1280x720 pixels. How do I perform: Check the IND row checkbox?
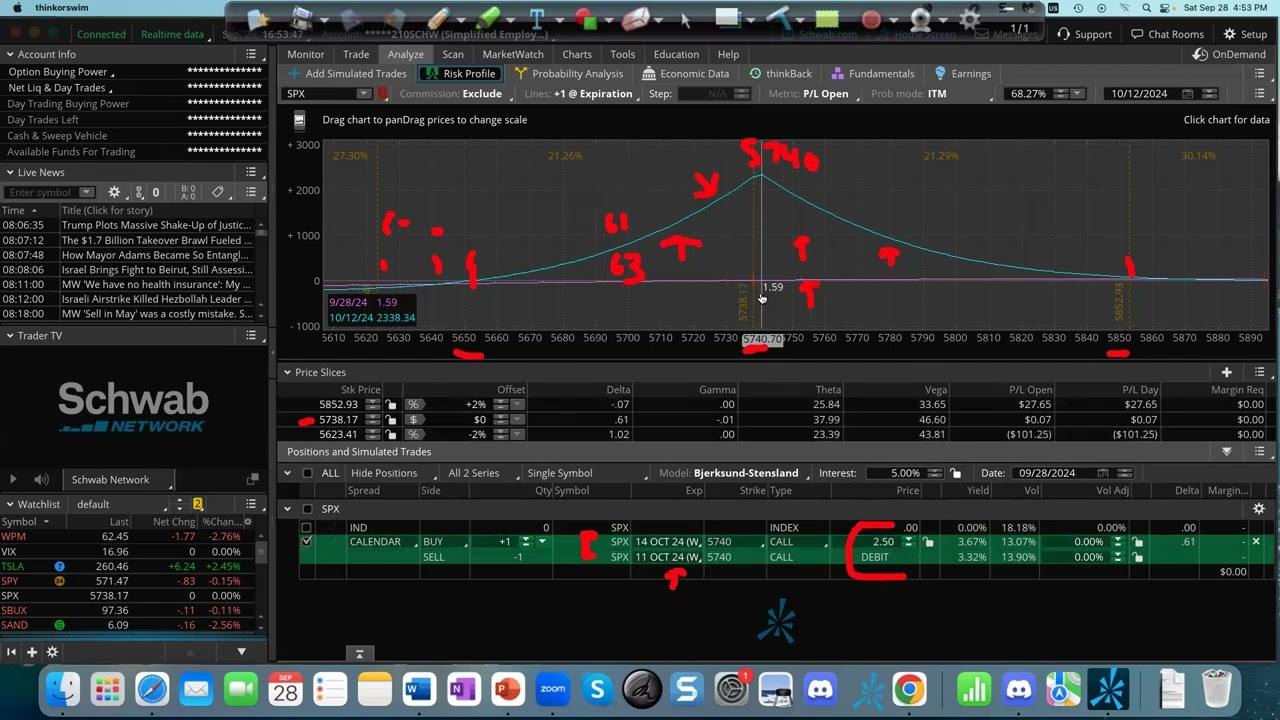(307, 527)
